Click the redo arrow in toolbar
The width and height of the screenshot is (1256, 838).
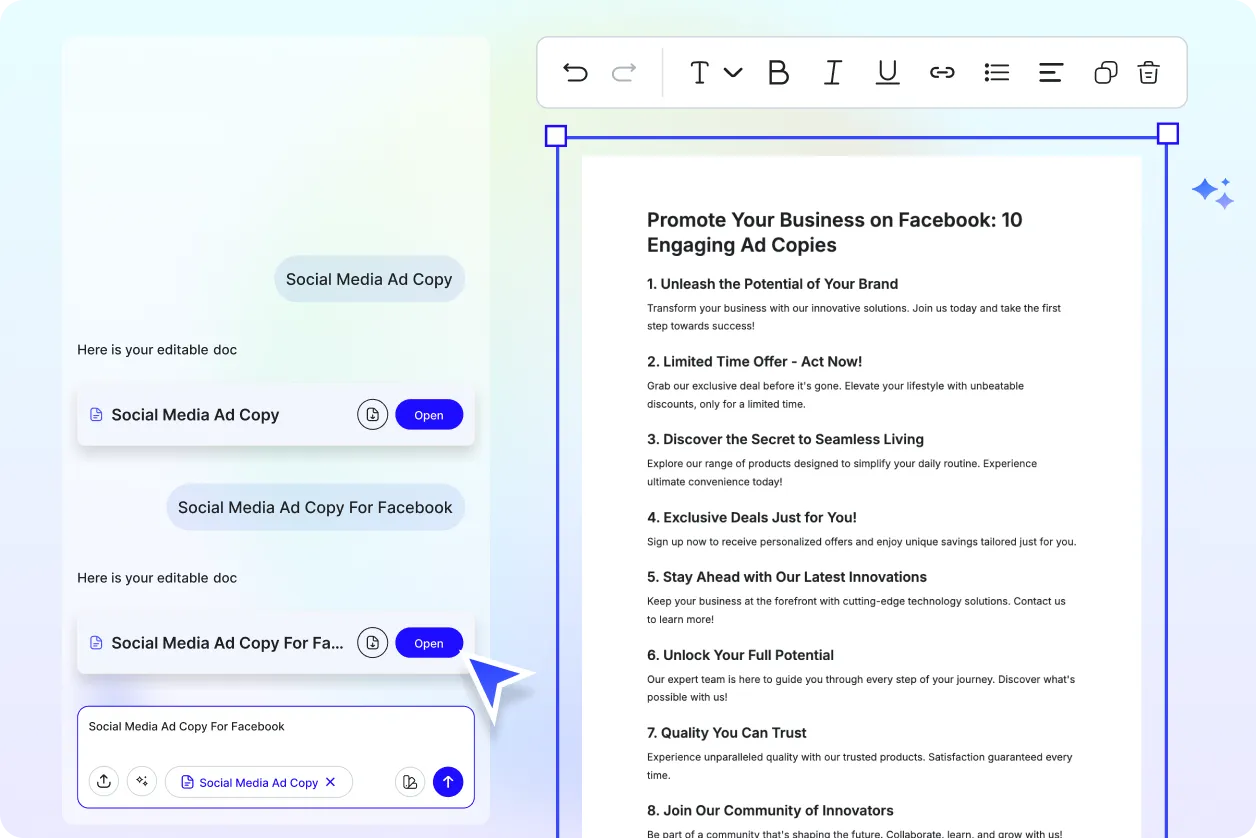point(624,72)
